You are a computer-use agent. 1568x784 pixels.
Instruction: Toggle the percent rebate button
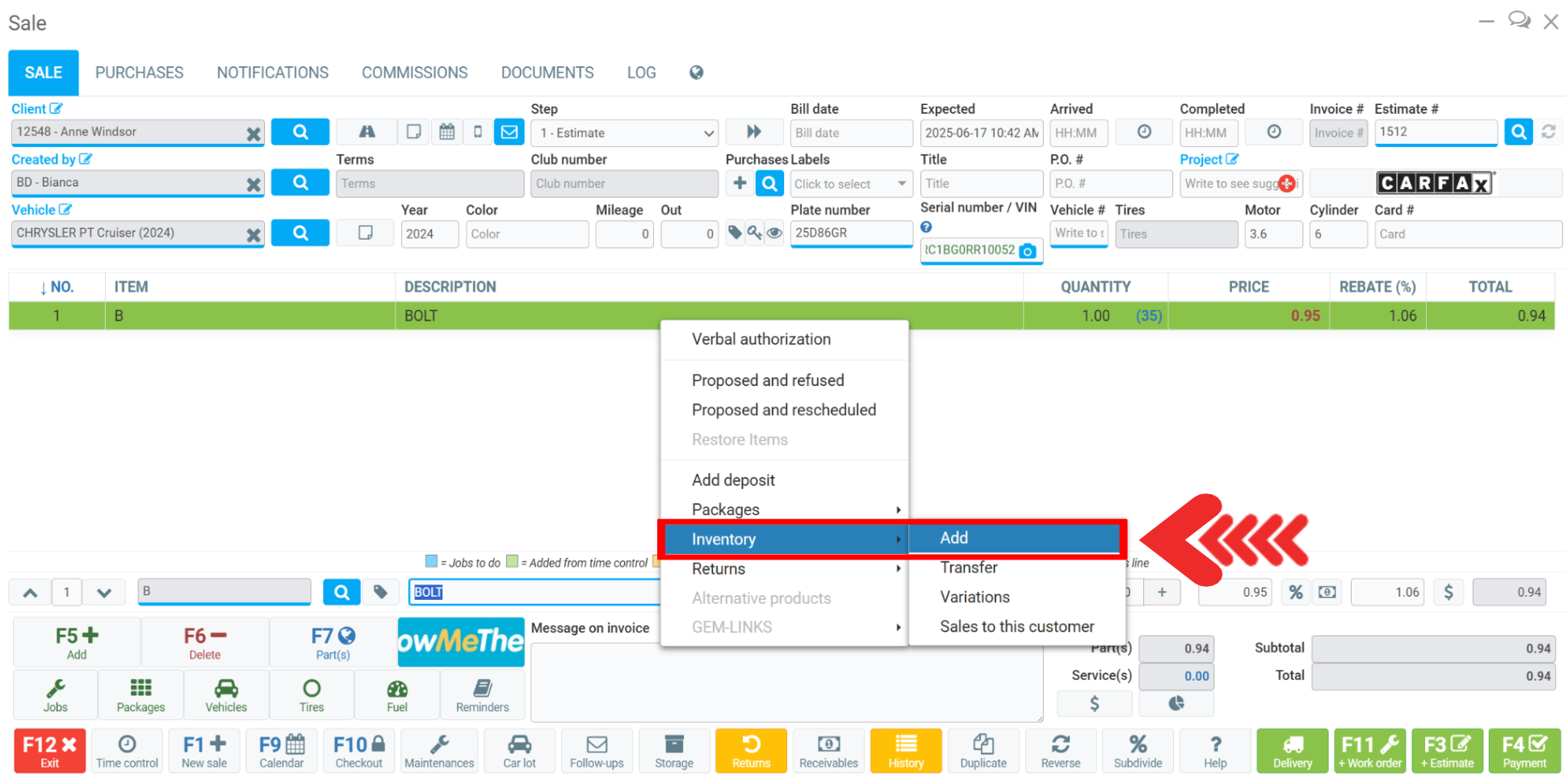(x=1295, y=592)
